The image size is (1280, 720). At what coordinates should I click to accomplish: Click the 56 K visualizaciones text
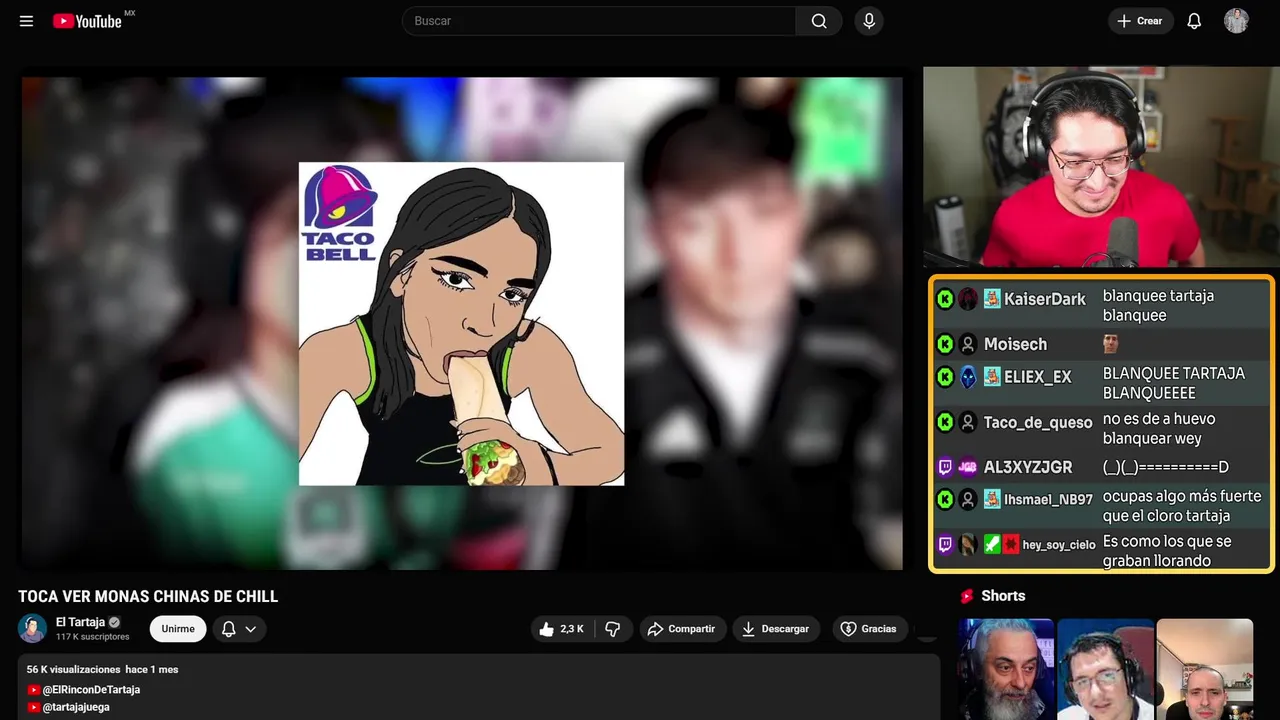73,669
